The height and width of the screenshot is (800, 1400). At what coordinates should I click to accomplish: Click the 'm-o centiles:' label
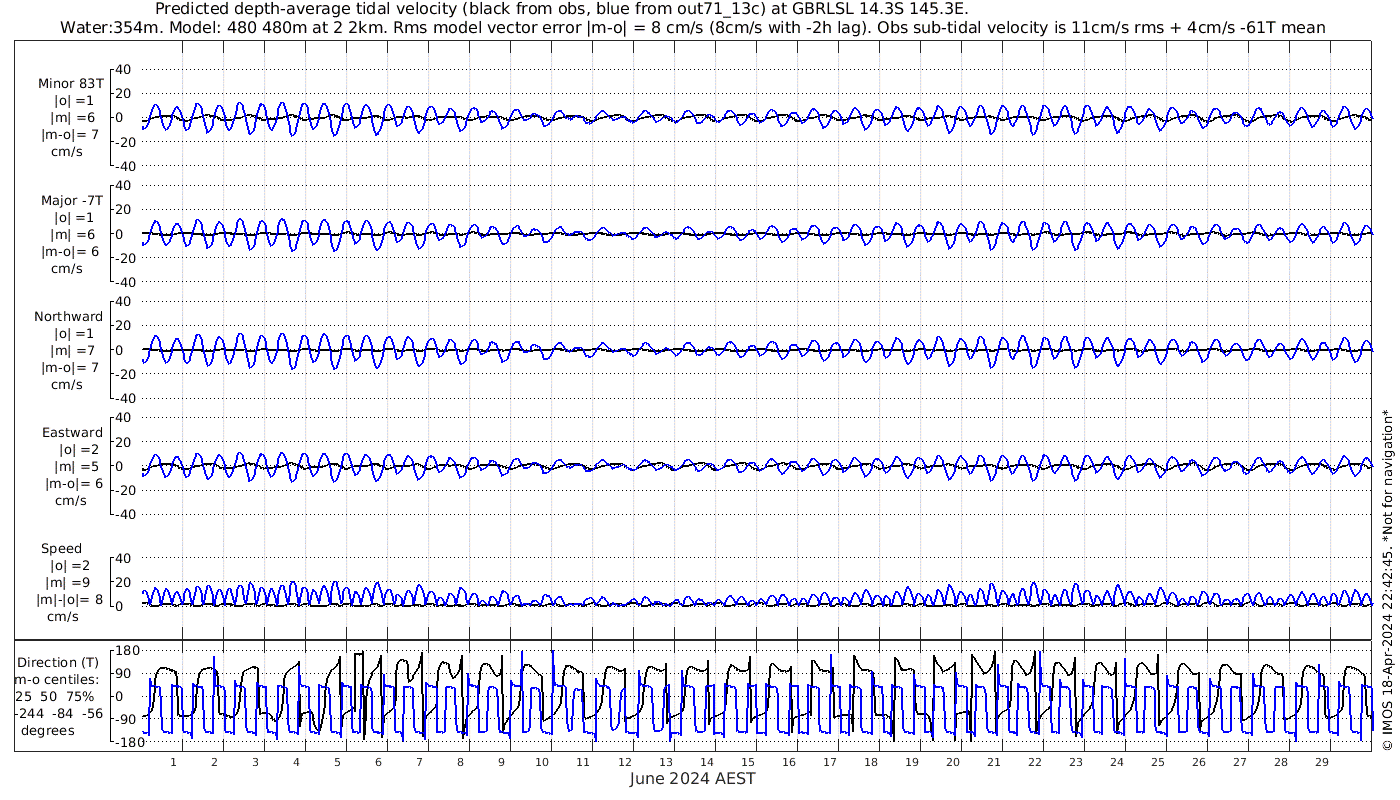pyautogui.click(x=57, y=679)
